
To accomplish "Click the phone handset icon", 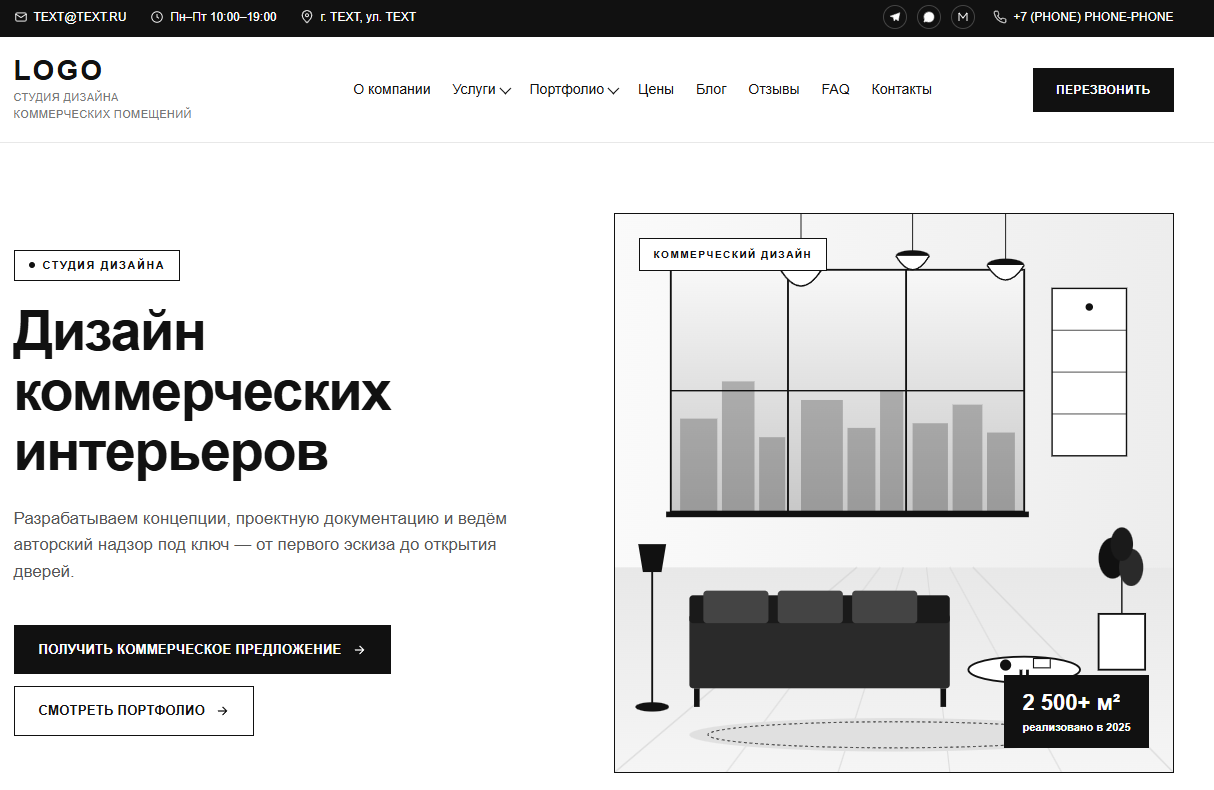I will (x=1000, y=17).
